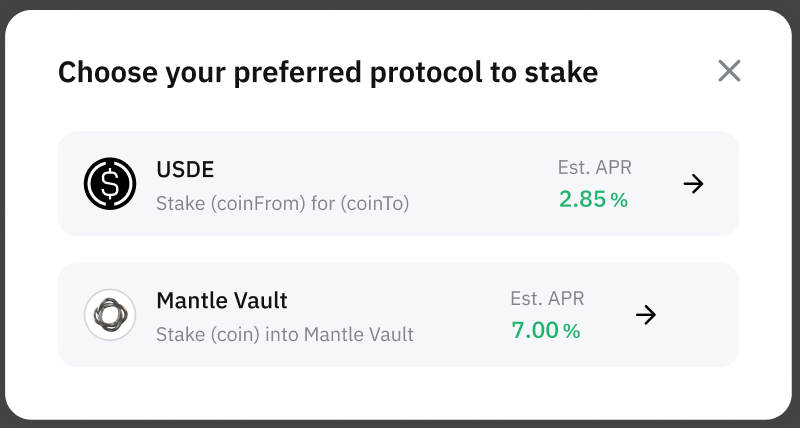Viewport: 800px width, 428px height.
Task: Click the USDE coin logo icon
Action: pyautogui.click(x=110, y=183)
